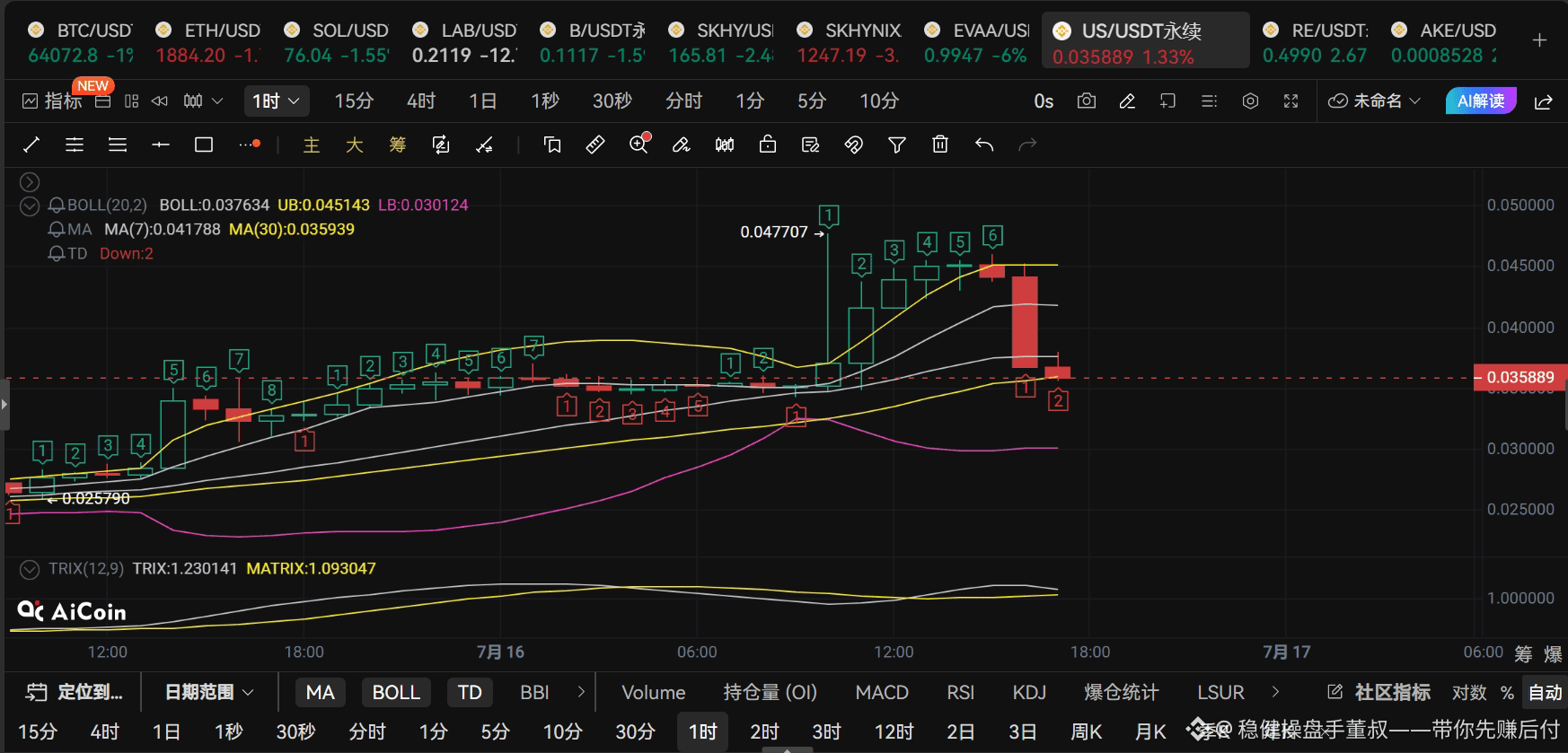Image resolution: width=1568 pixels, height=753 pixels.
Task: Toggle the TD alert bell icon
Action: (x=57, y=254)
